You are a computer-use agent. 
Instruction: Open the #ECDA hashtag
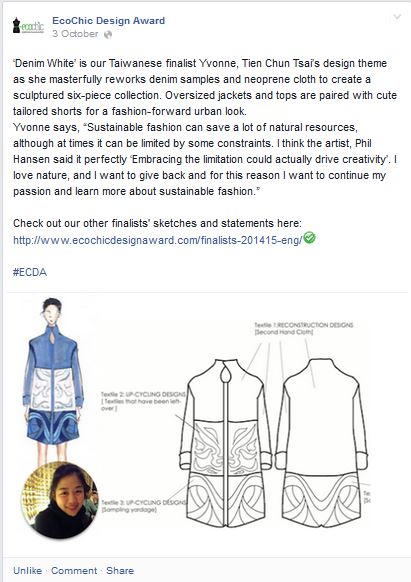[x=30, y=272]
